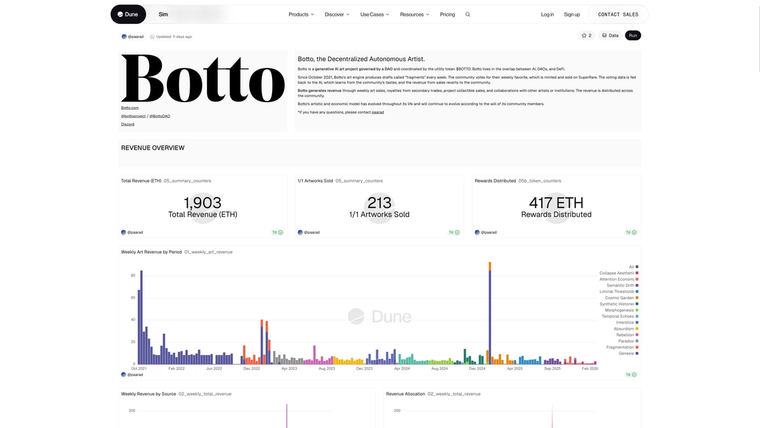Viewport: 760px width, 428px height.
Task: Click refresh status badge under Weekly Art Revenue chart
Action: pos(631,374)
